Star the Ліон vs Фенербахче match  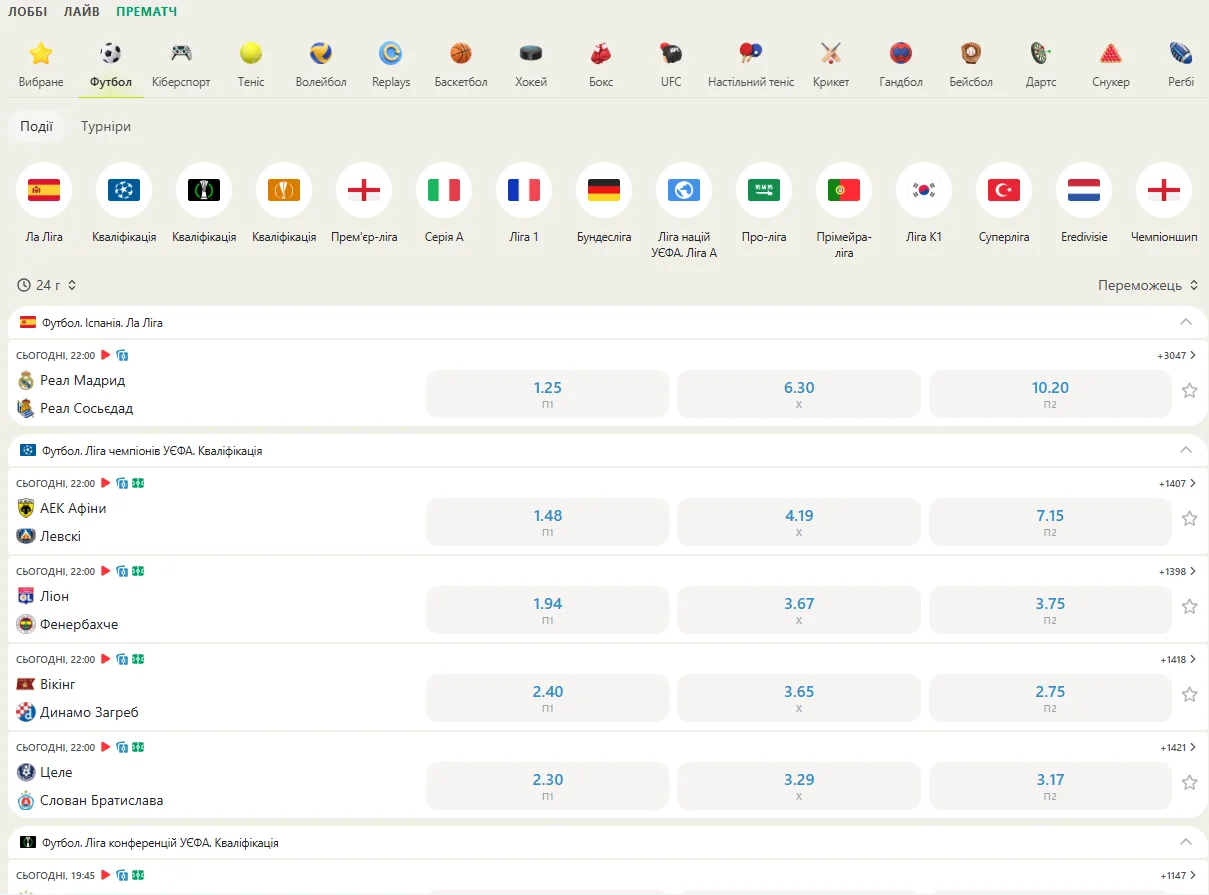(1189, 607)
